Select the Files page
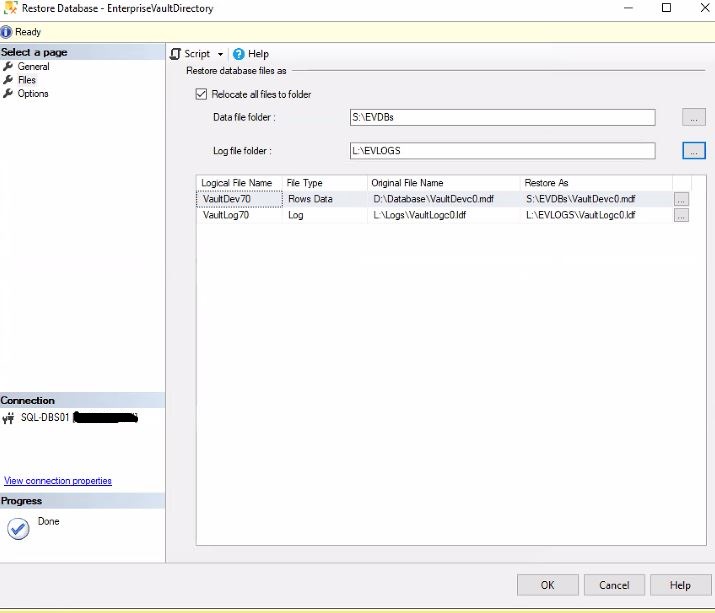The image size is (715, 613). click(x=27, y=80)
